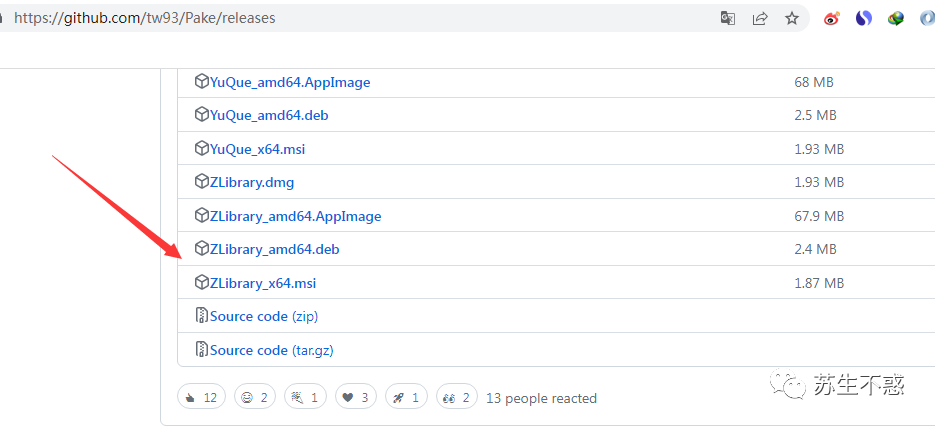Bookmark this page with the star icon
935x426 pixels.
tap(792, 18)
